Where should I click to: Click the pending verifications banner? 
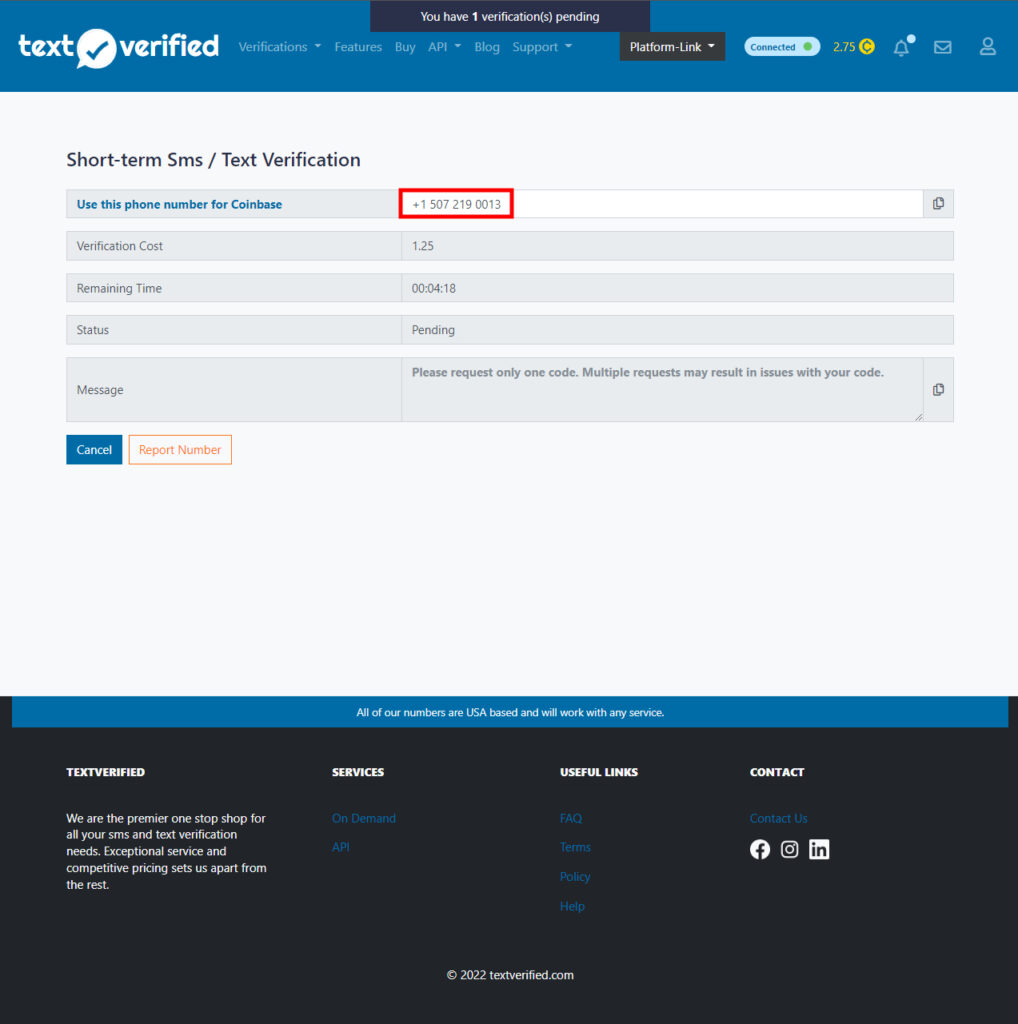click(x=509, y=16)
